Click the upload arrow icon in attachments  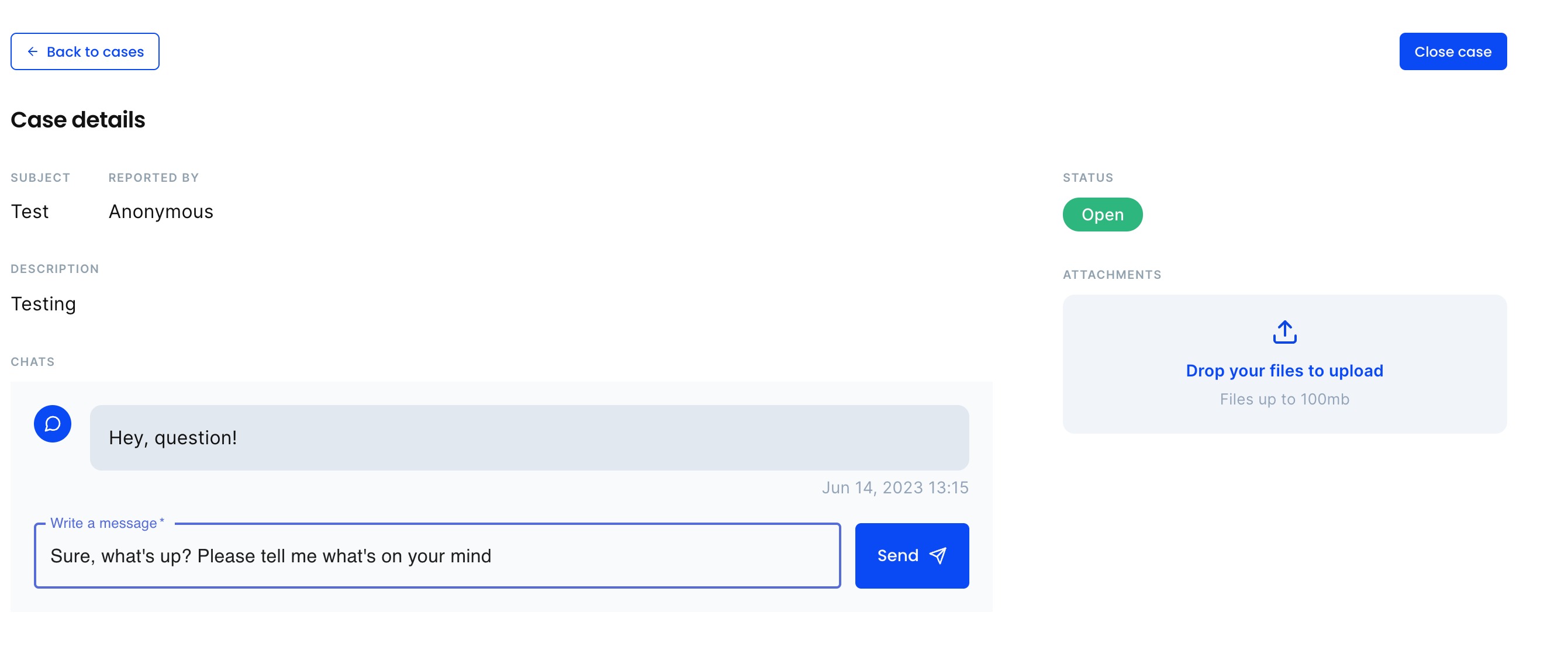click(1284, 332)
